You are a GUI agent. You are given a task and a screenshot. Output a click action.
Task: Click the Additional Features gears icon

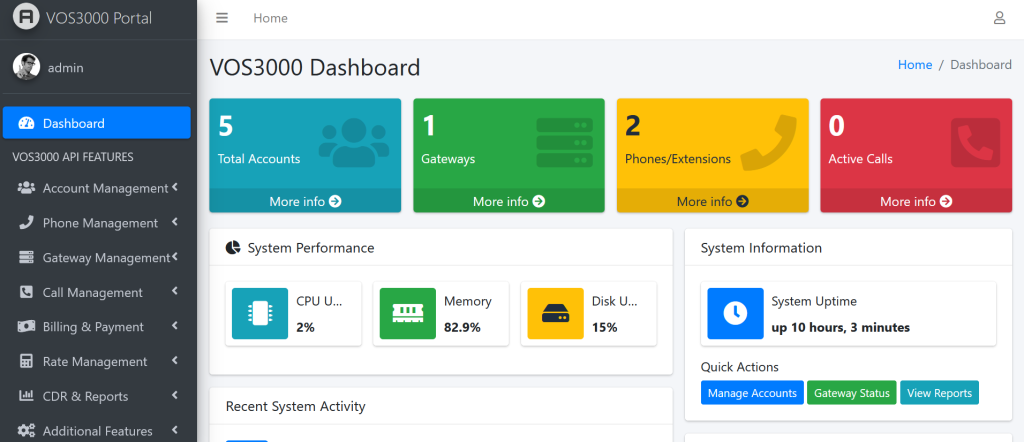point(26,431)
